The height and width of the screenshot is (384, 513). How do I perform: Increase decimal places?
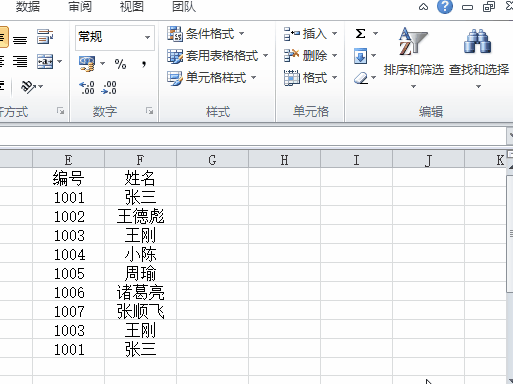click(x=87, y=88)
